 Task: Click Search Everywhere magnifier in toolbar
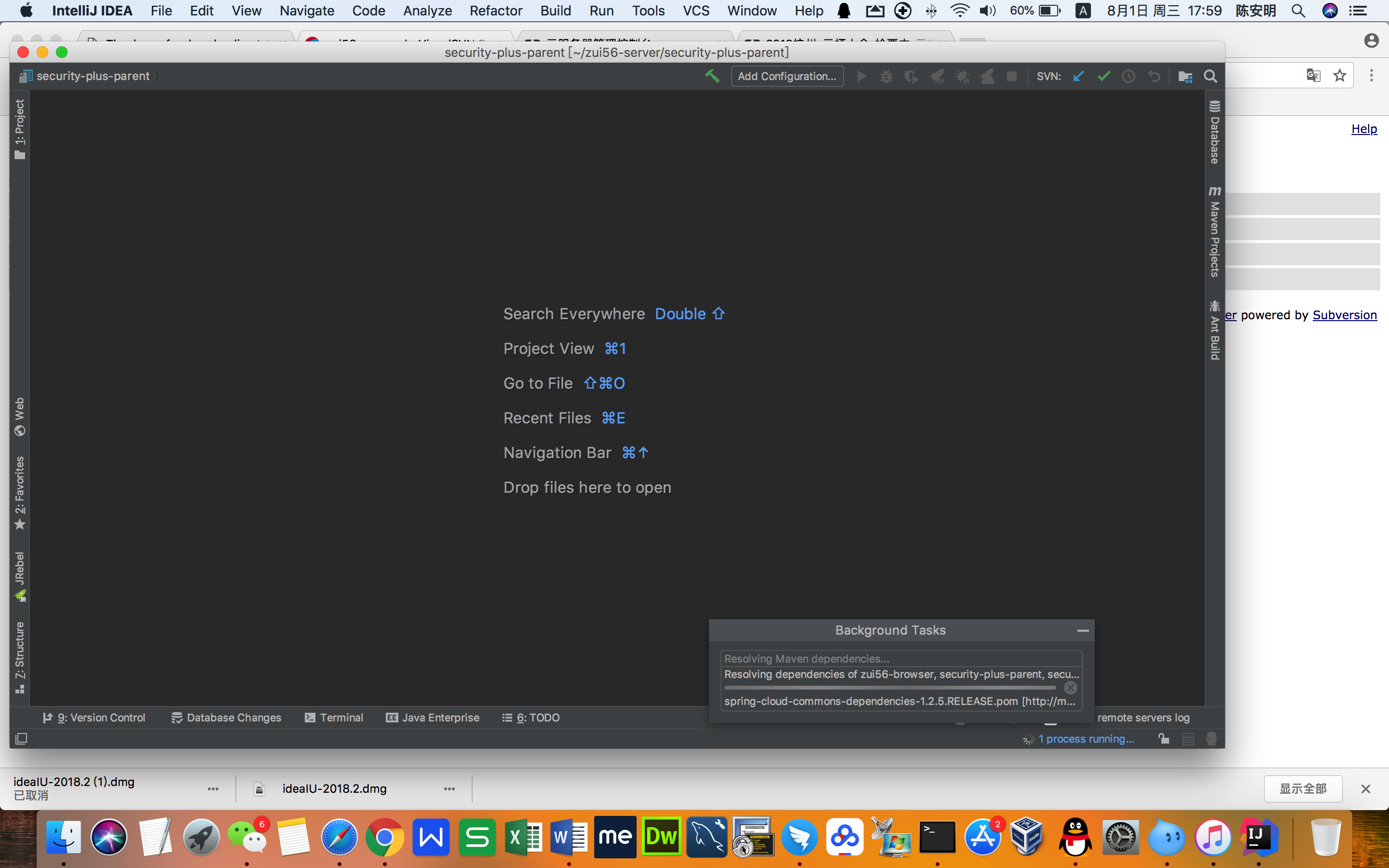(1210, 76)
